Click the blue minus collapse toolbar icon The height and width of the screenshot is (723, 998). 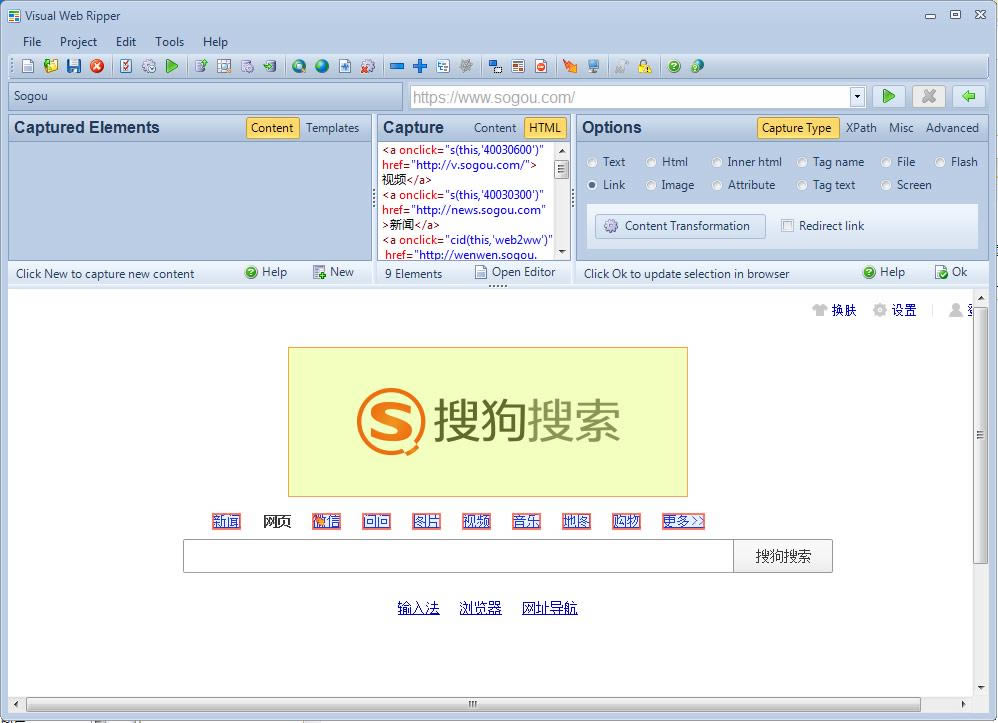point(397,66)
